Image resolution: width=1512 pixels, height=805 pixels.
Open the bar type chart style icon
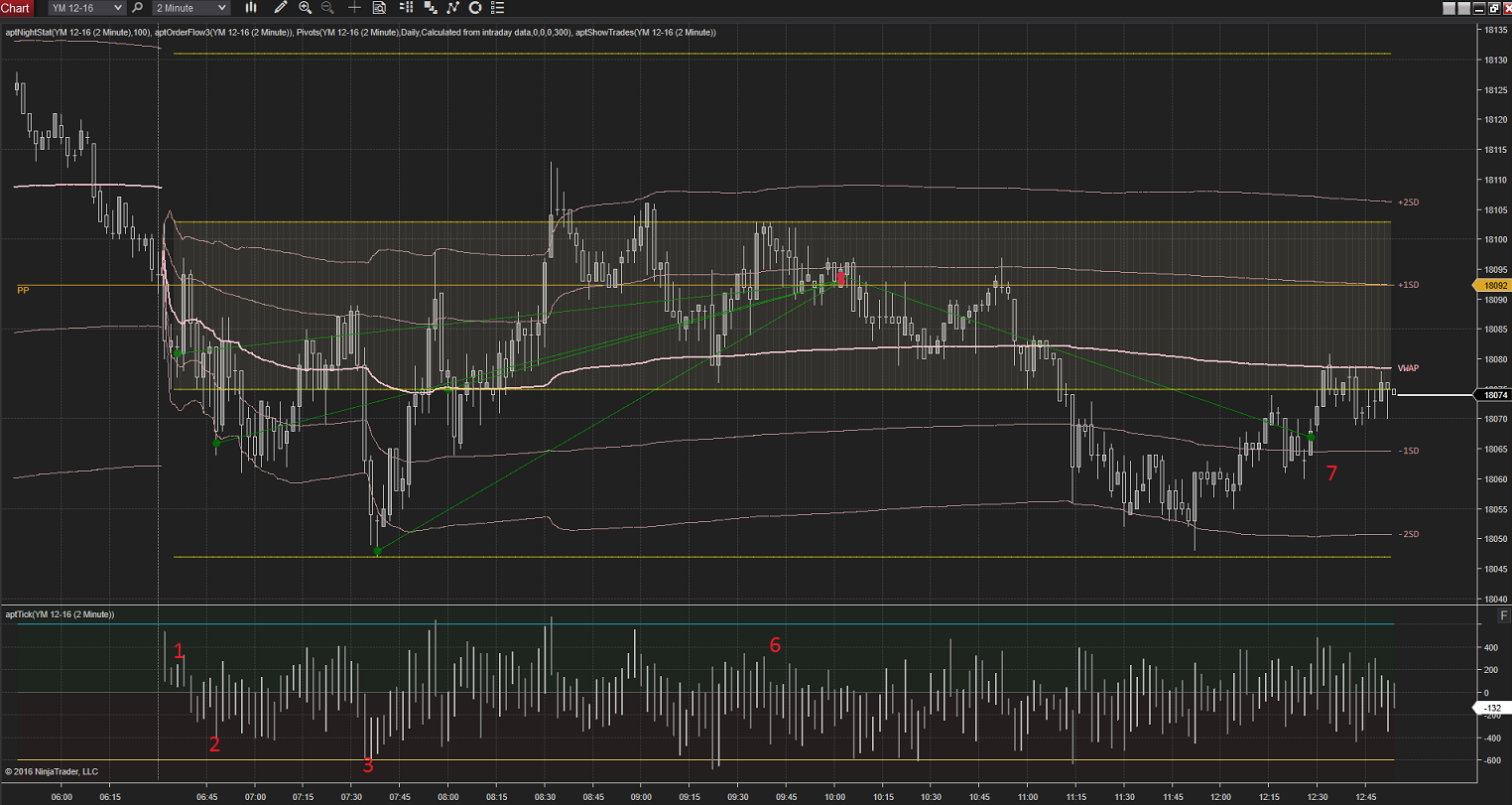[x=251, y=8]
